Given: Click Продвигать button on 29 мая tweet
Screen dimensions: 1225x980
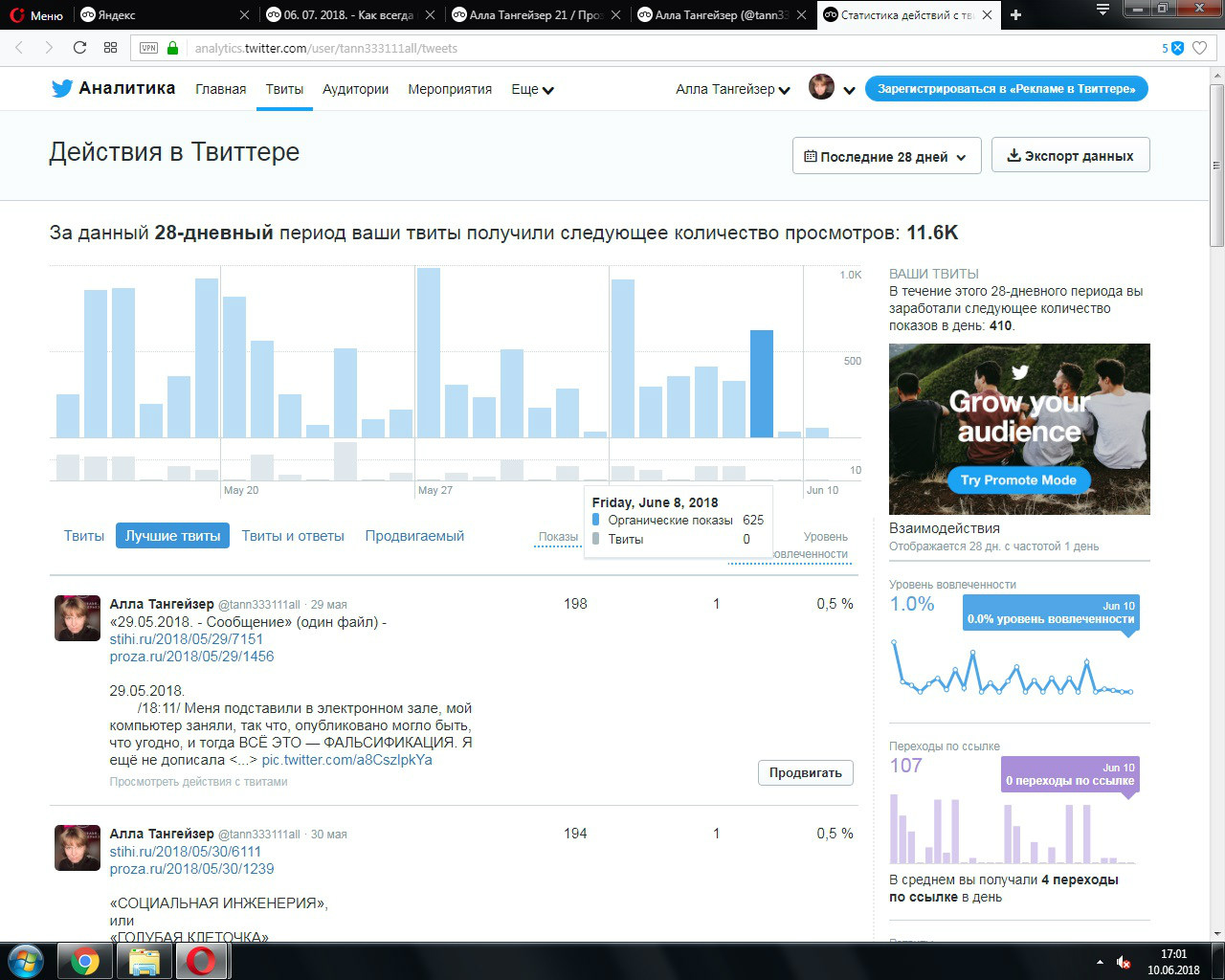Looking at the screenshot, I should (806, 772).
